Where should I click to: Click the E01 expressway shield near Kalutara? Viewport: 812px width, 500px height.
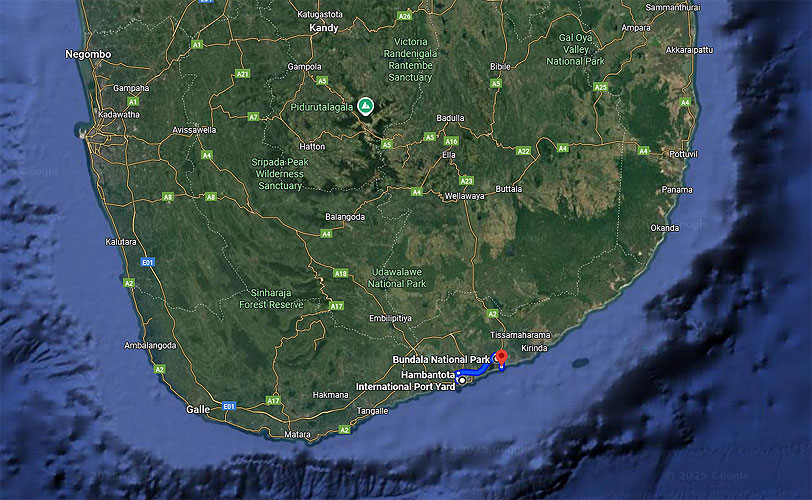pos(148,262)
